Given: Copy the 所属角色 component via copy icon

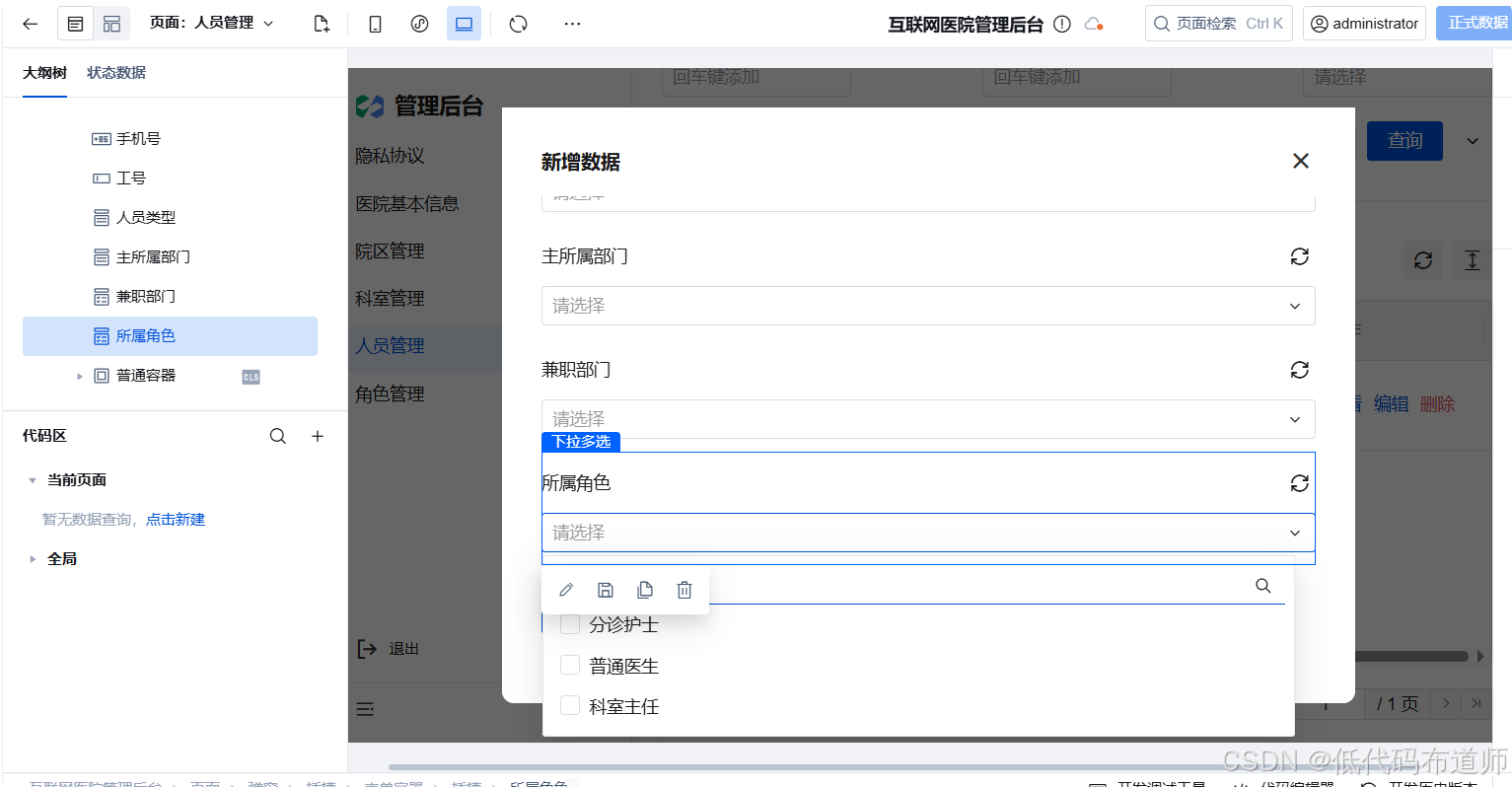Looking at the screenshot, I should click(645, 589).
